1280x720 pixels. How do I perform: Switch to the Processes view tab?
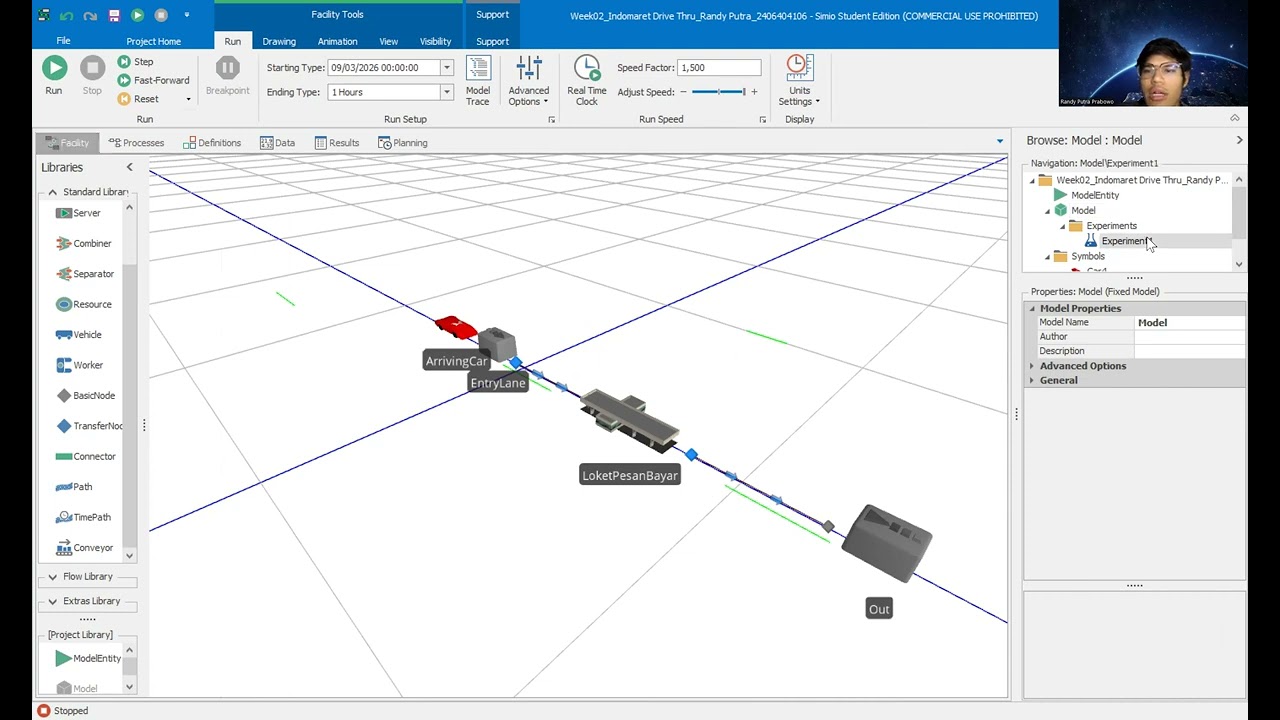click(x=136, y=143)
